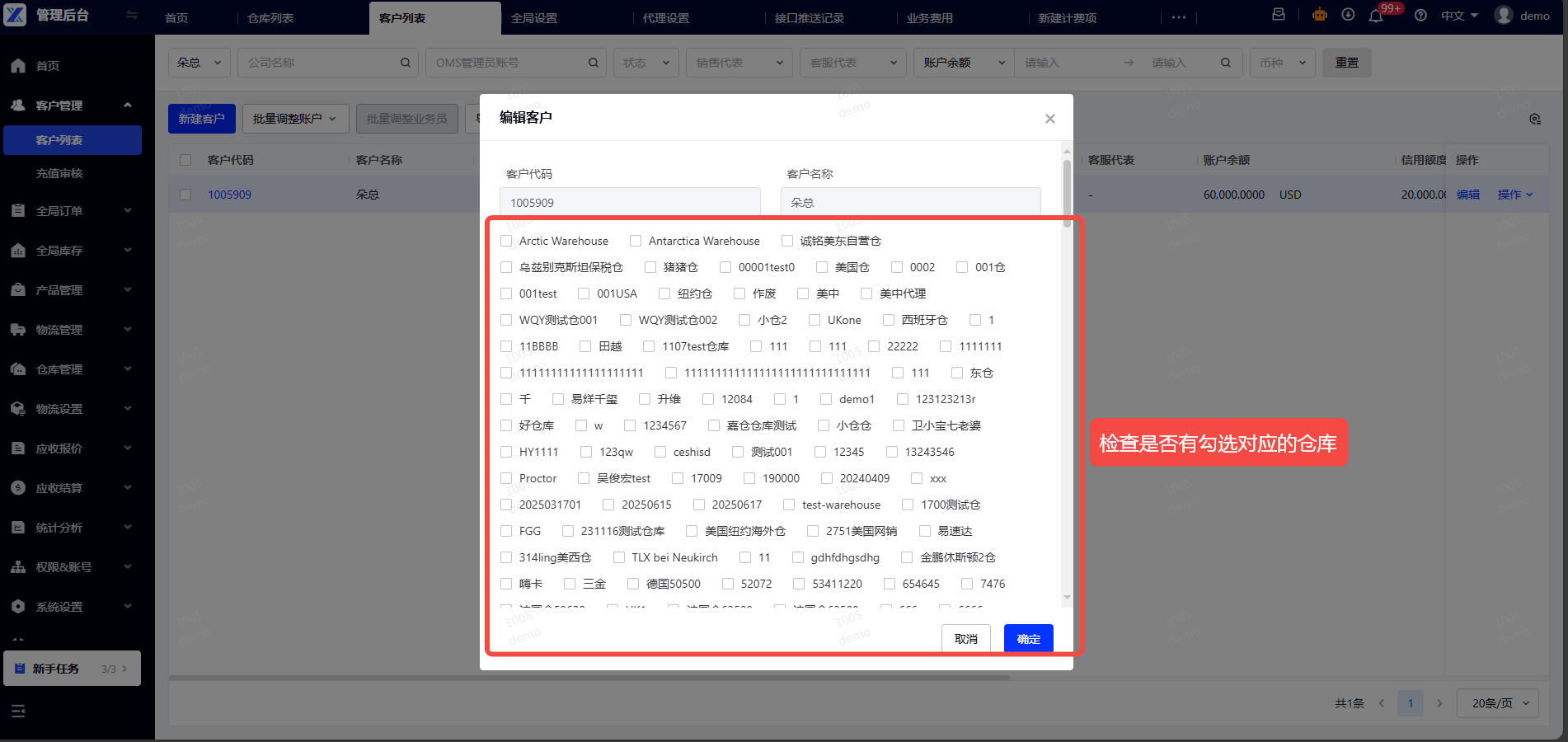This screenshot has width=1568, height=742.
Task: Click the demo user avatar
Action: pos(1504,15)
